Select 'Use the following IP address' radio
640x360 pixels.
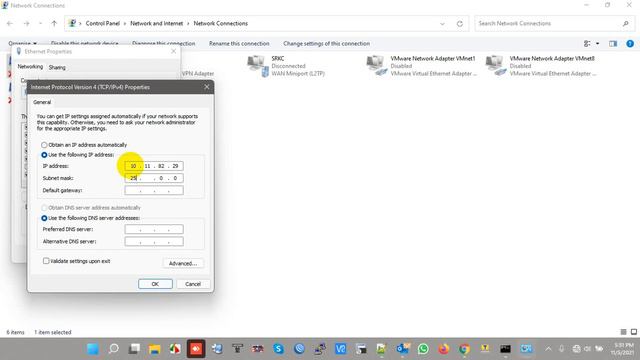(44, 155)
